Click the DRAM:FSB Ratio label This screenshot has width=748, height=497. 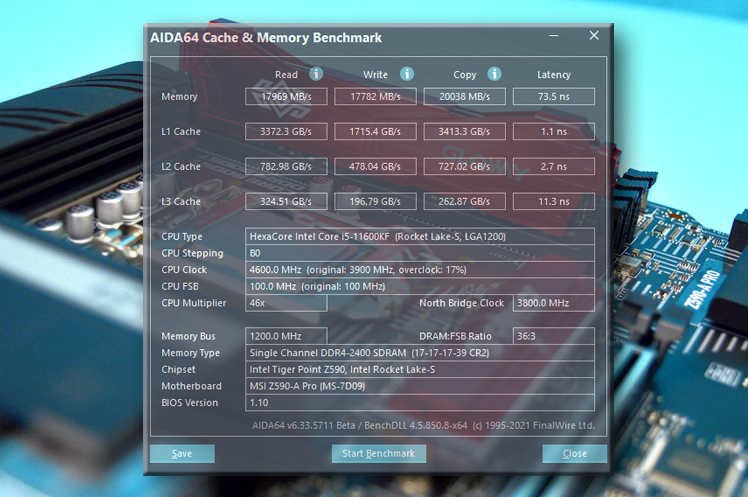click(x=455, y=336)
